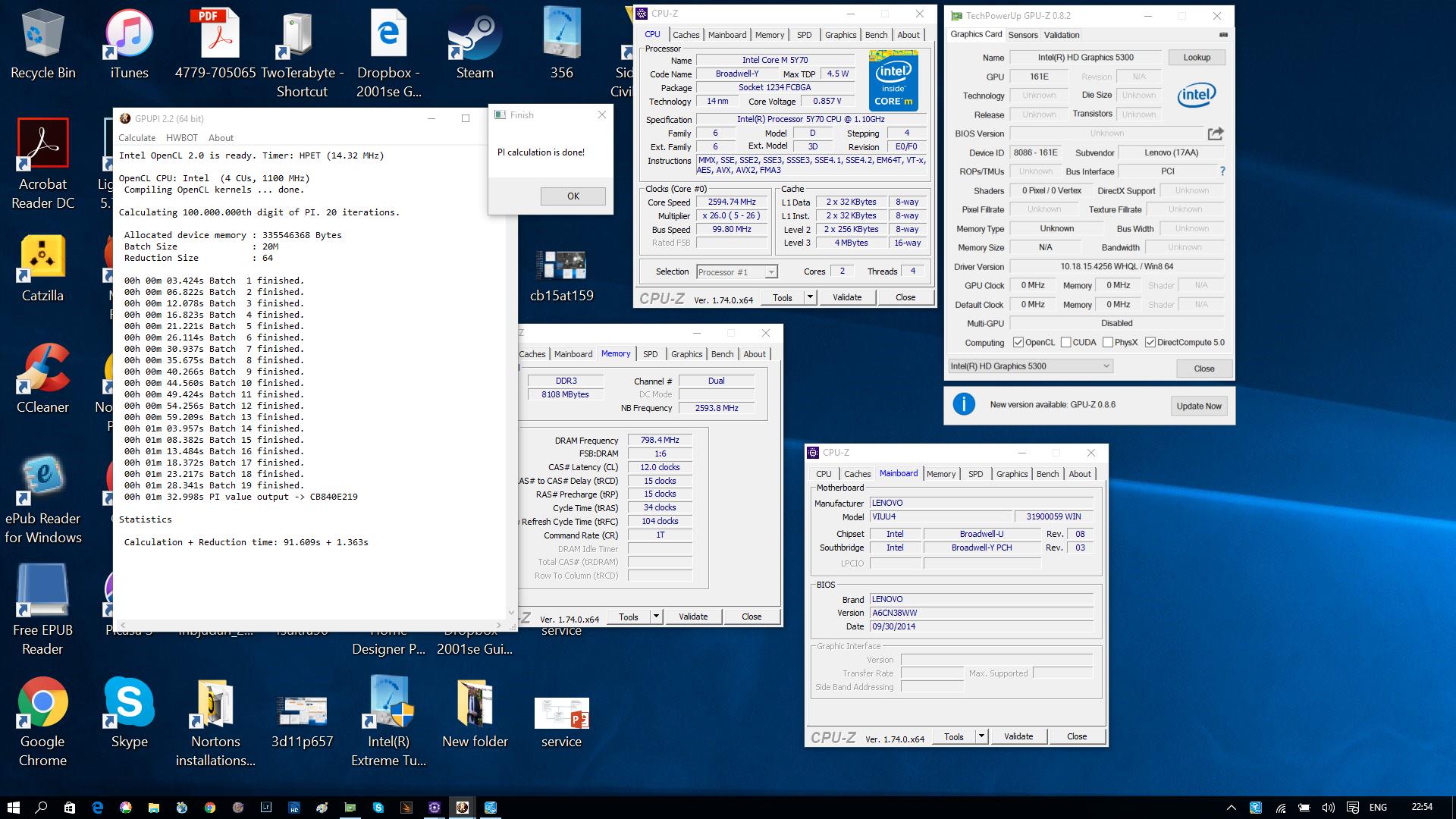Launch Skype from the desktop
This screenshot has height=819, width=1456.
(129, 713)
